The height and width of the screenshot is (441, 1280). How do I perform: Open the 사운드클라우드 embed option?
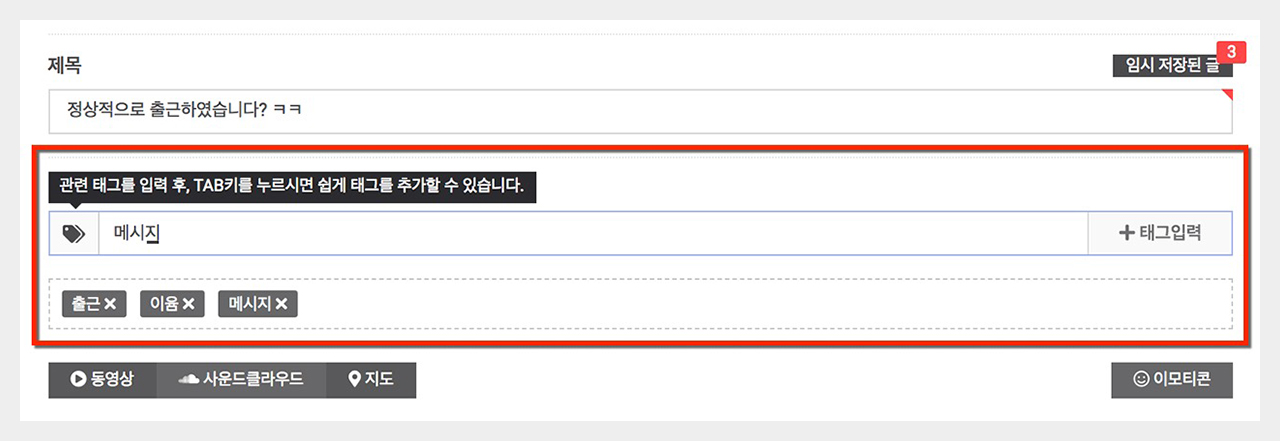(241, 380)
